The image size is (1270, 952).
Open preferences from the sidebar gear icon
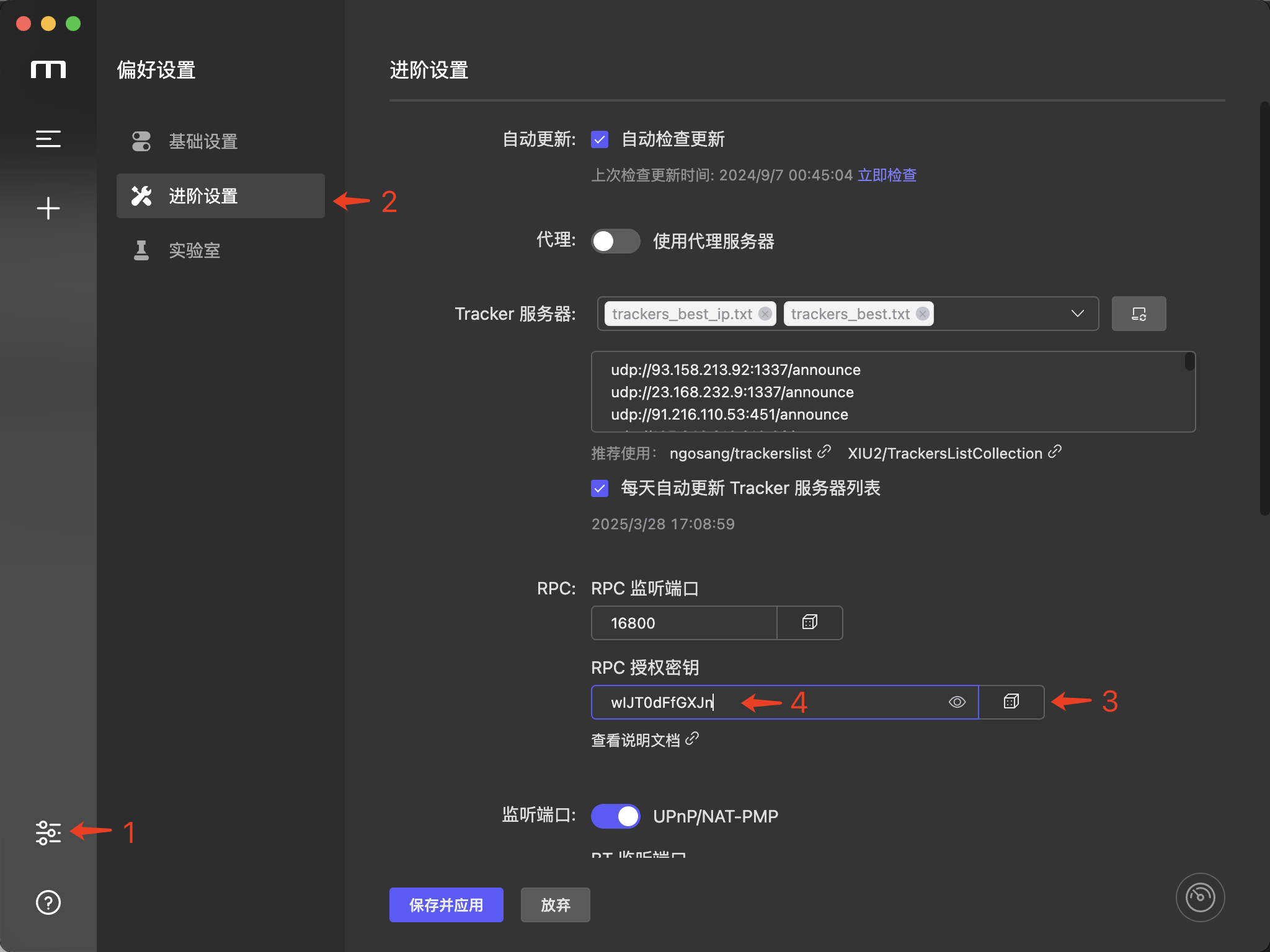(48, 833)
